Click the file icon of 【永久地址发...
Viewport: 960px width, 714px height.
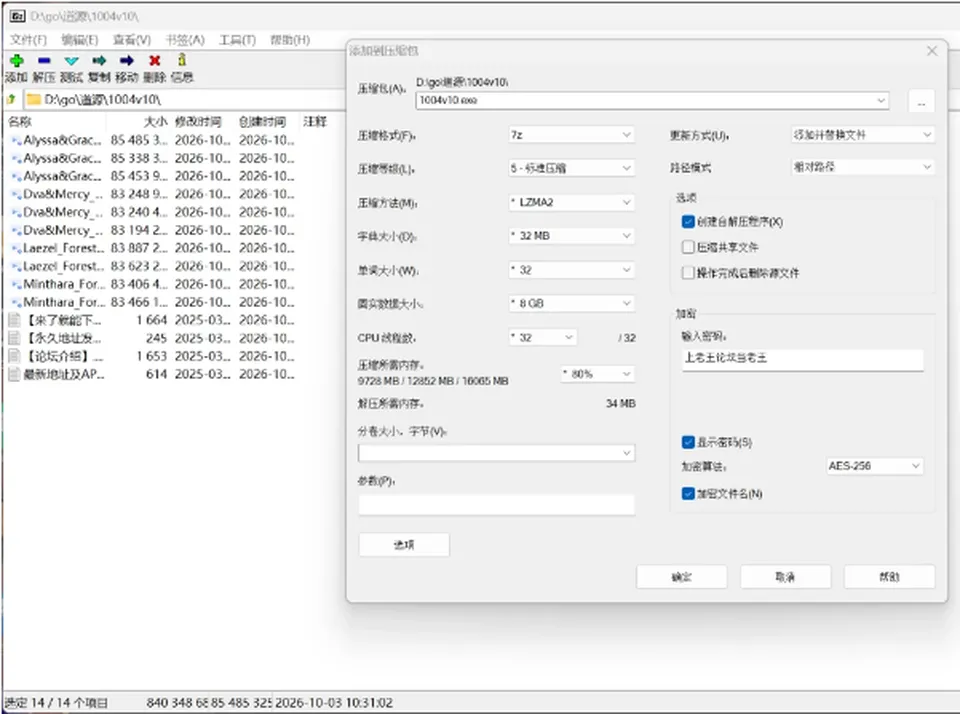tap(14, 338)
